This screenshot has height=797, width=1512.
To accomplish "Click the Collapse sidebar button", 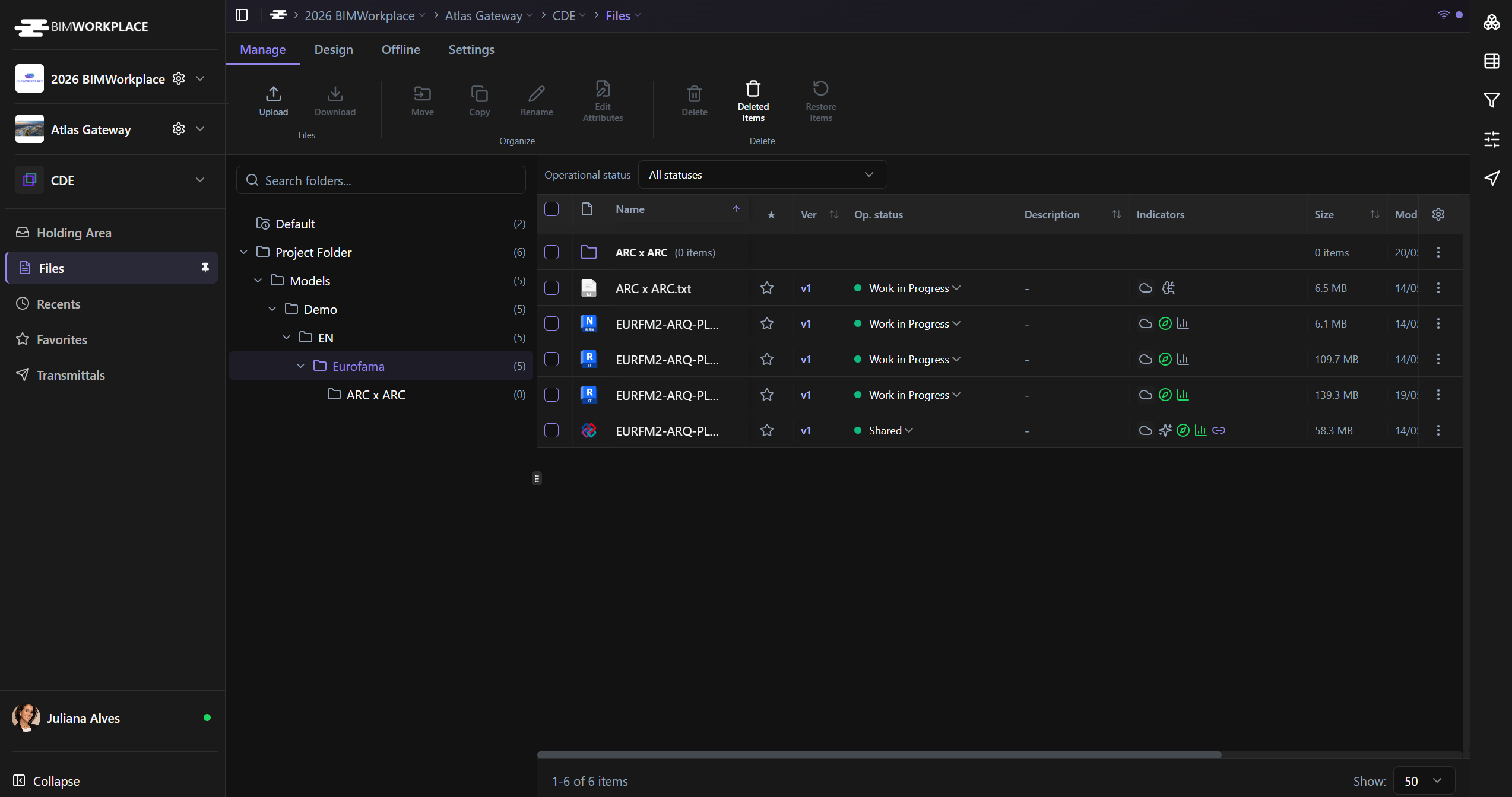I will click(x=46, y=781).
